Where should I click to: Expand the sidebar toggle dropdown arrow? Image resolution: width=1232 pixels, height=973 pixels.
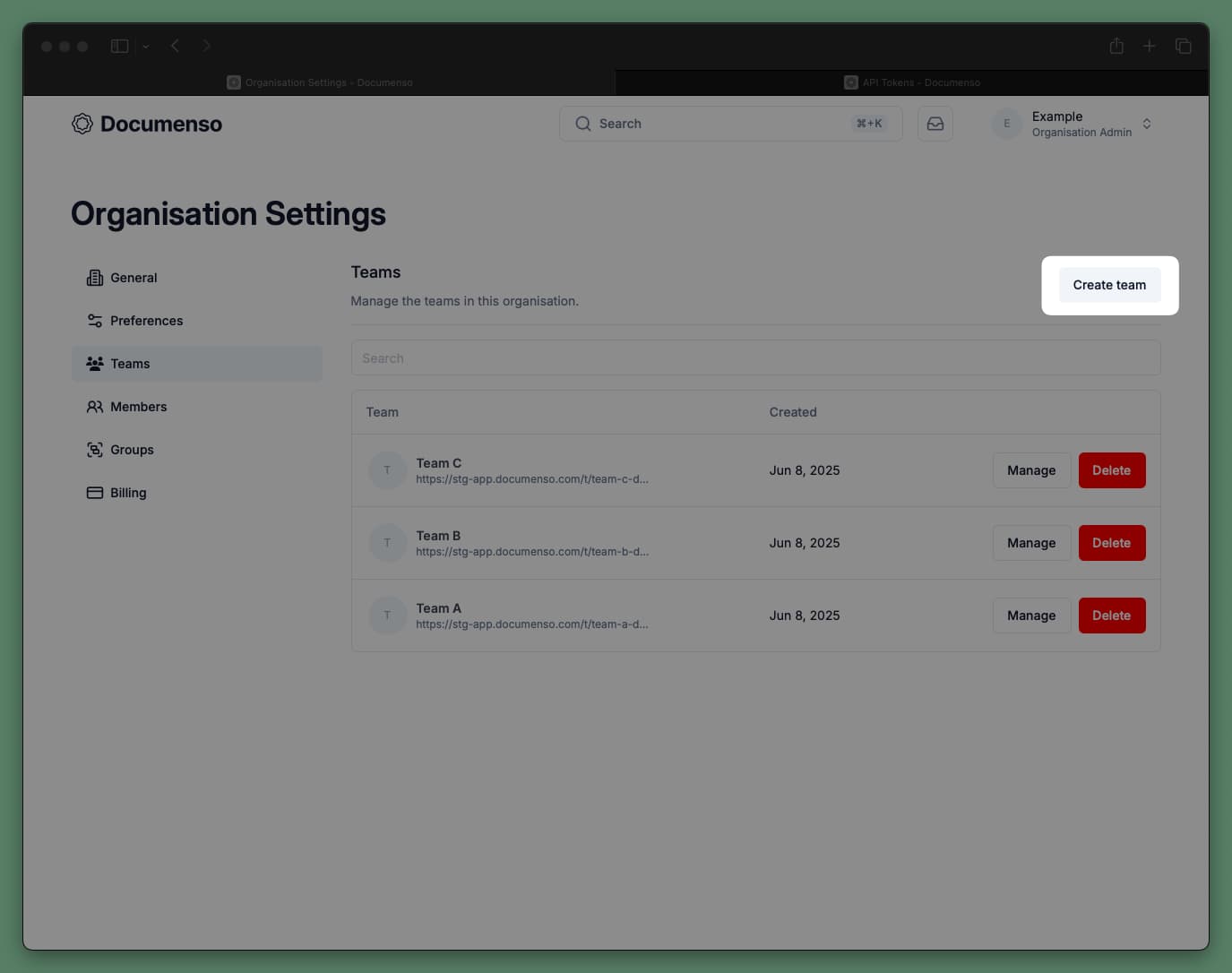pos(144,46)
